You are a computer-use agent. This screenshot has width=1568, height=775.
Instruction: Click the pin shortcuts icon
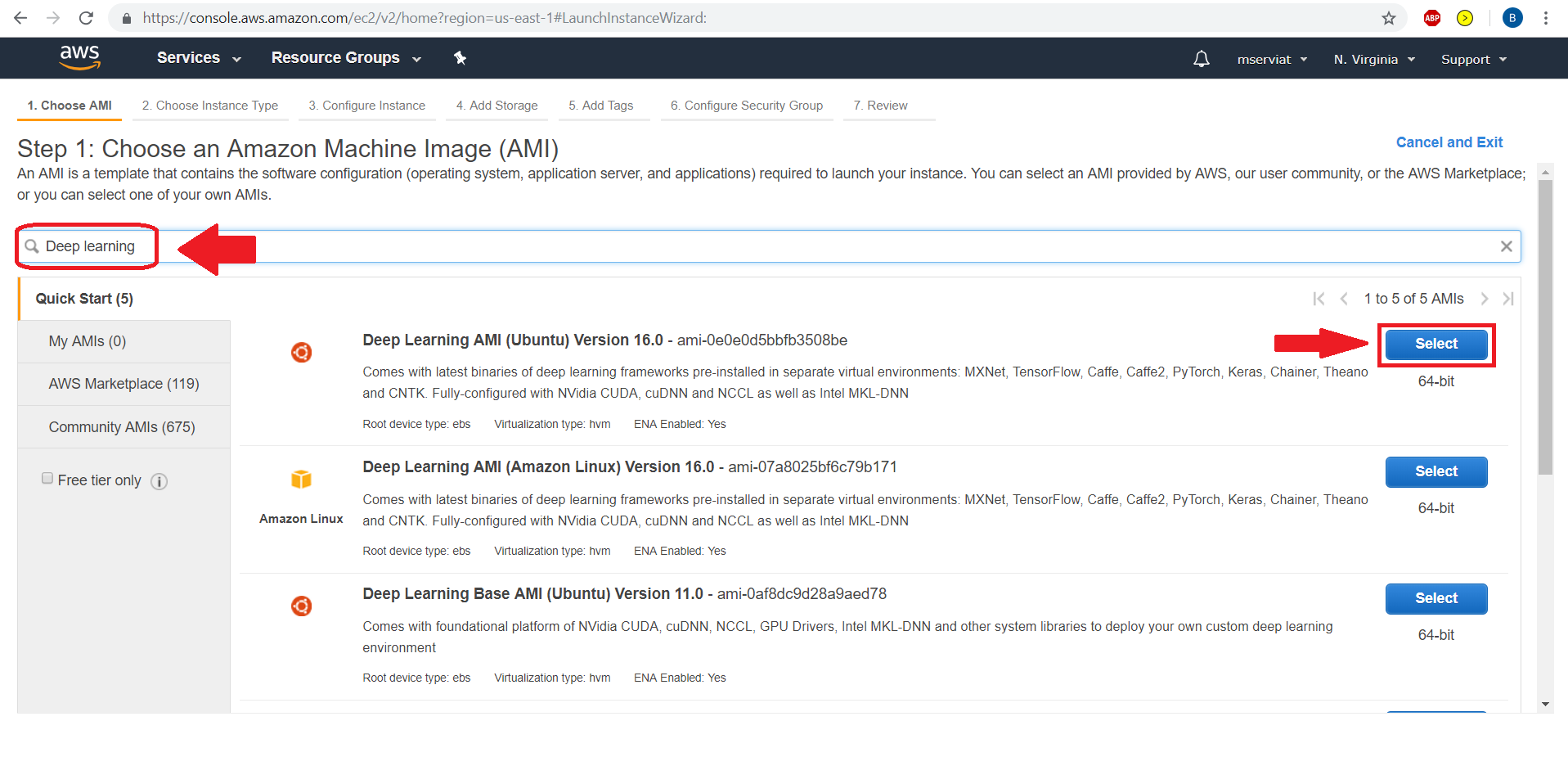point(460,58)
